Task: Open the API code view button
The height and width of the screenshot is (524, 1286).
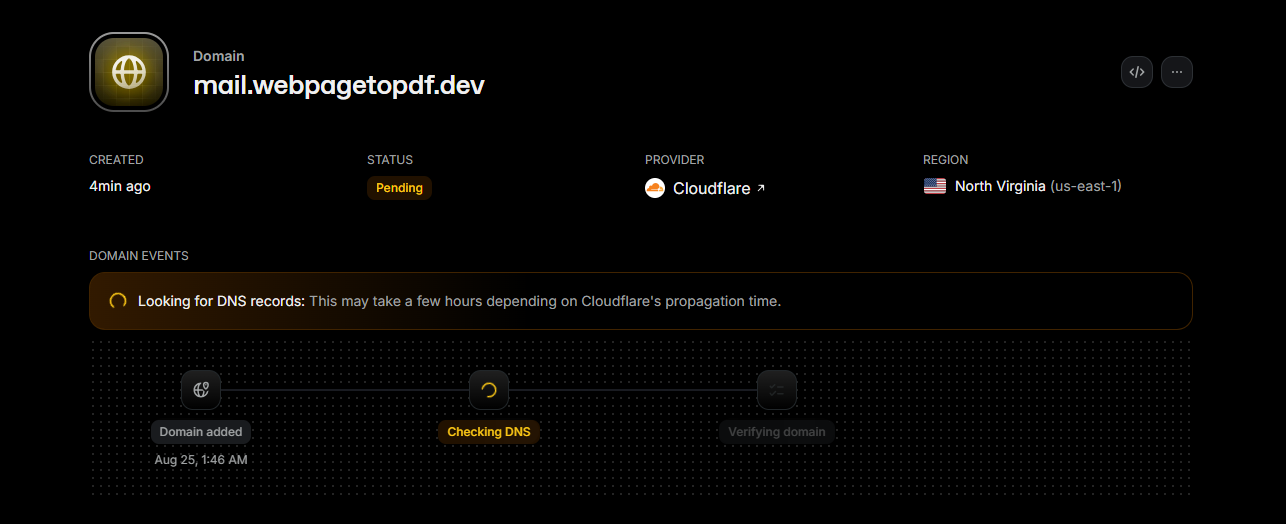Action: (x=1137, y=72)
